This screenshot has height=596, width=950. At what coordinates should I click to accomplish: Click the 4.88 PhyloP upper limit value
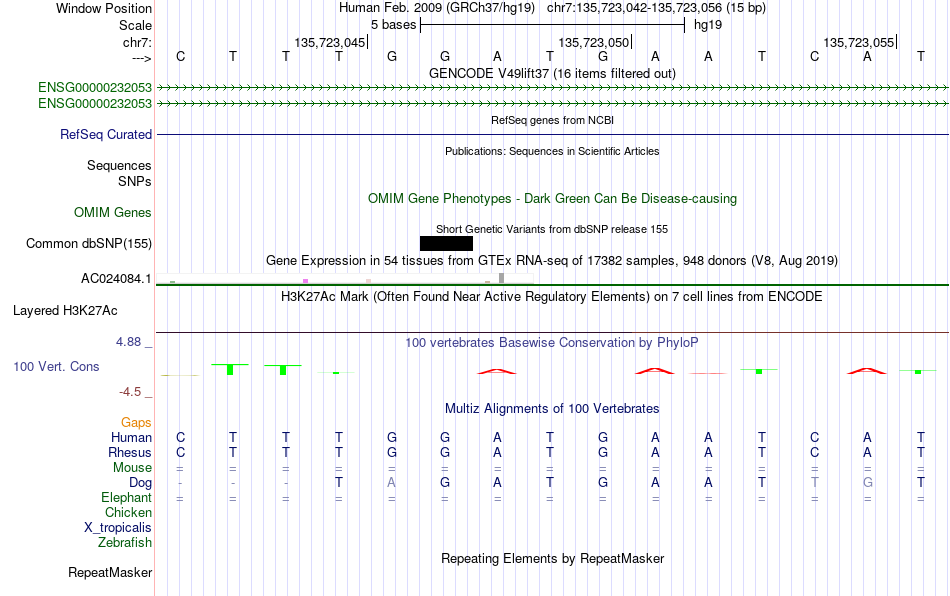coord(128,342)
